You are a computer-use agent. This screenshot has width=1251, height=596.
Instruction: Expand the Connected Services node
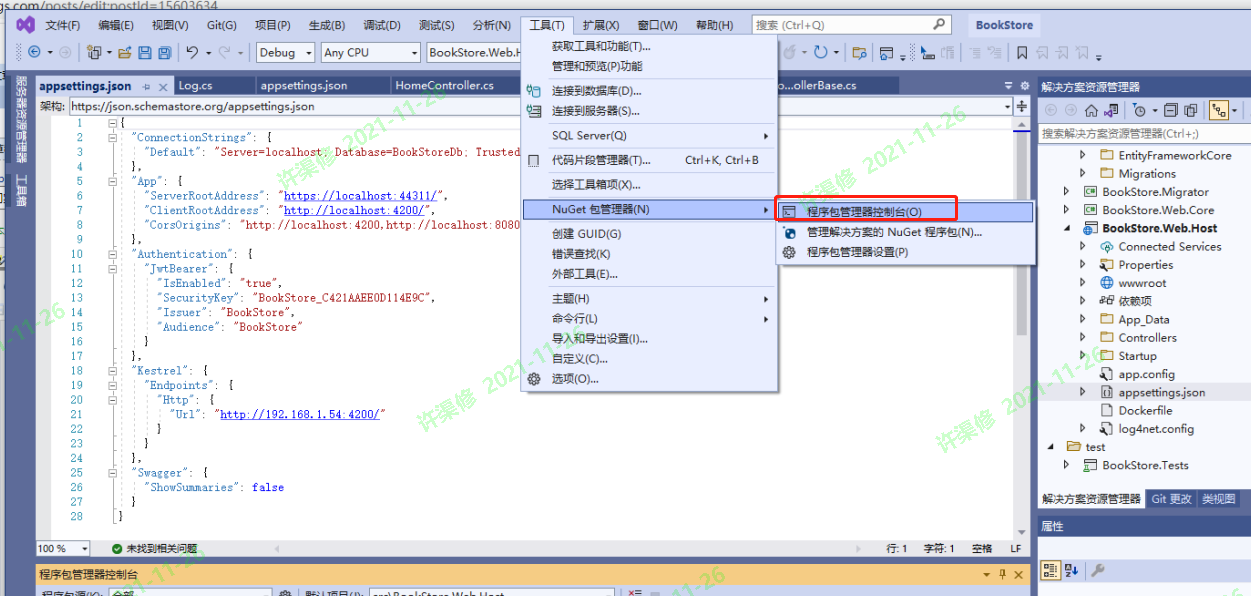(x=1082, y=247)
